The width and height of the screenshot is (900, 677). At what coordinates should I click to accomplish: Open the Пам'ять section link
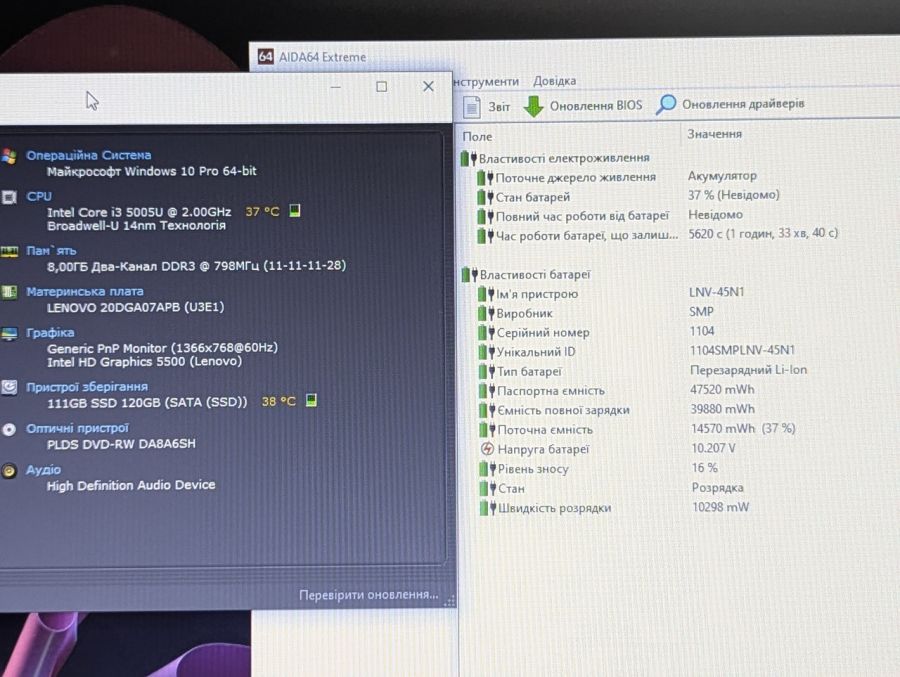[51, 251]
